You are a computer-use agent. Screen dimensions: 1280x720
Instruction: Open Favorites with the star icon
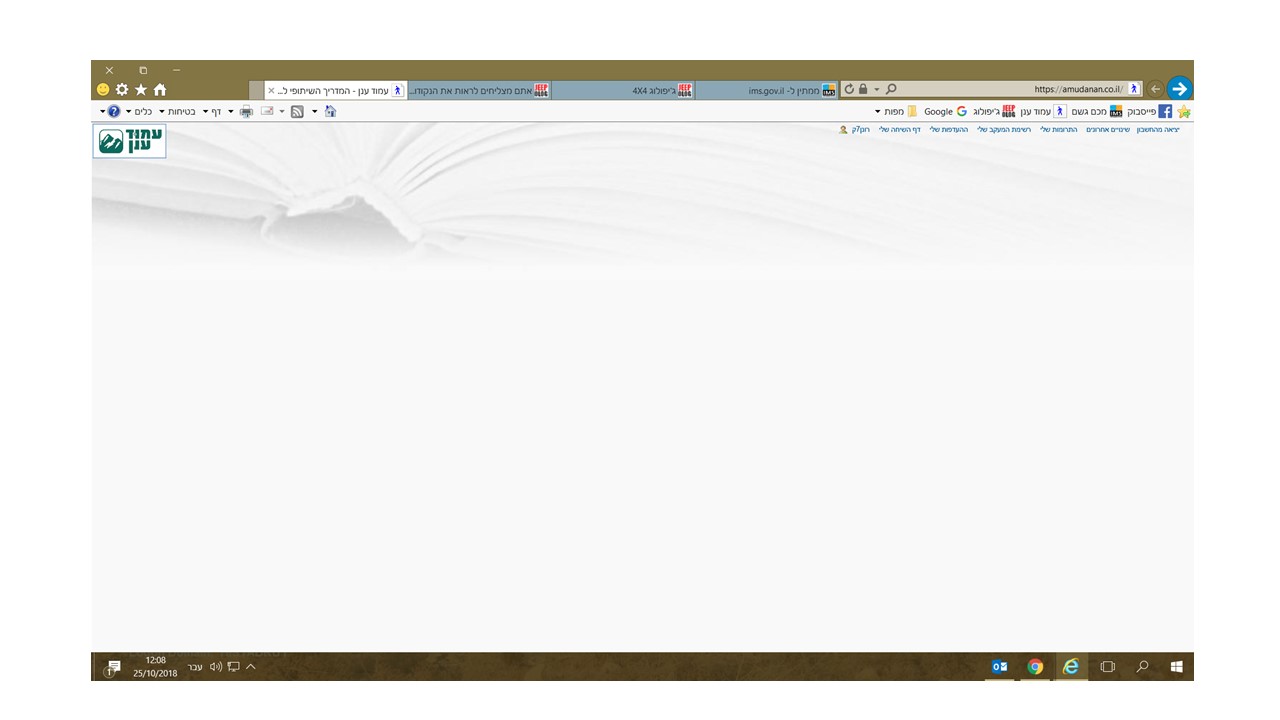pos(141,90)
